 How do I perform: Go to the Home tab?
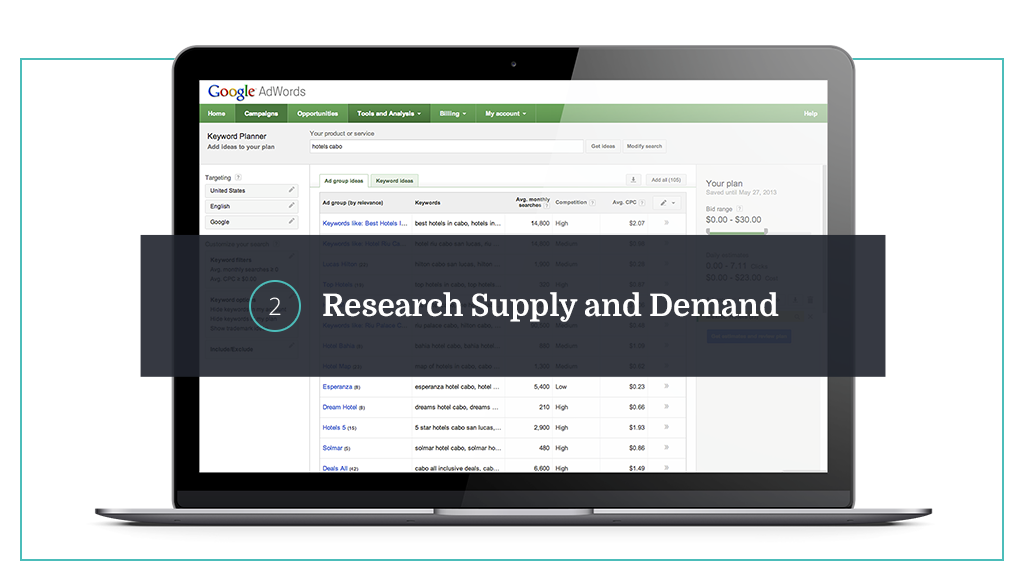pyautogui.click(x=216, y=114)
